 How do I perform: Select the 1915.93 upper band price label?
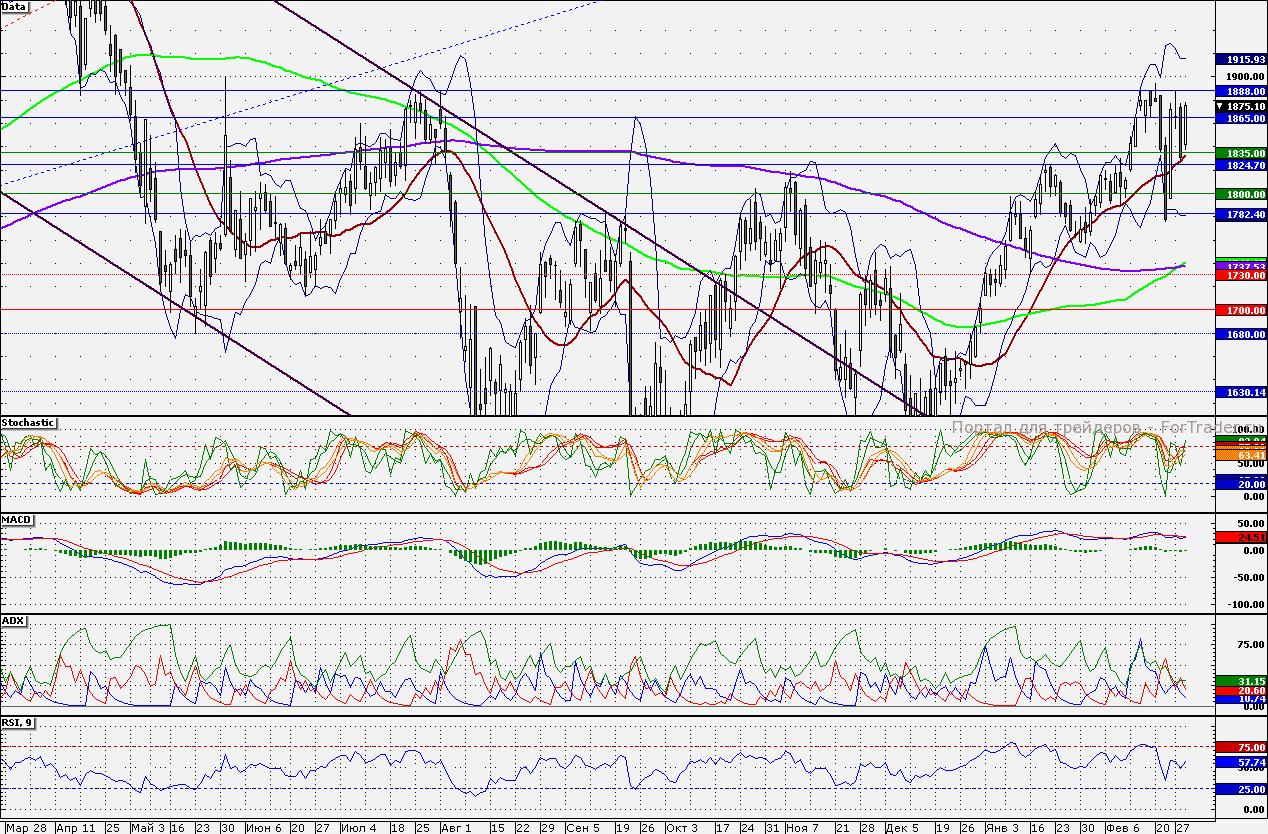pos(1241,59)
